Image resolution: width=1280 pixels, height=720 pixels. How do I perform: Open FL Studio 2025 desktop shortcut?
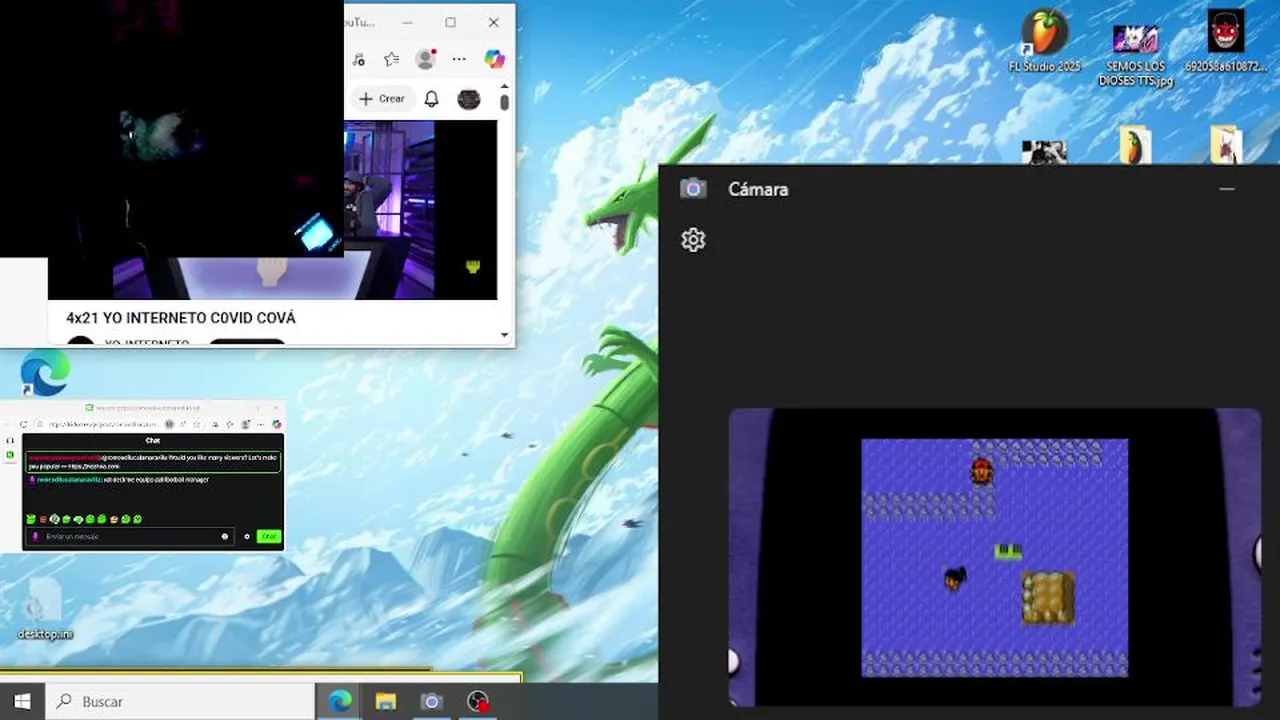(1045, 42)
